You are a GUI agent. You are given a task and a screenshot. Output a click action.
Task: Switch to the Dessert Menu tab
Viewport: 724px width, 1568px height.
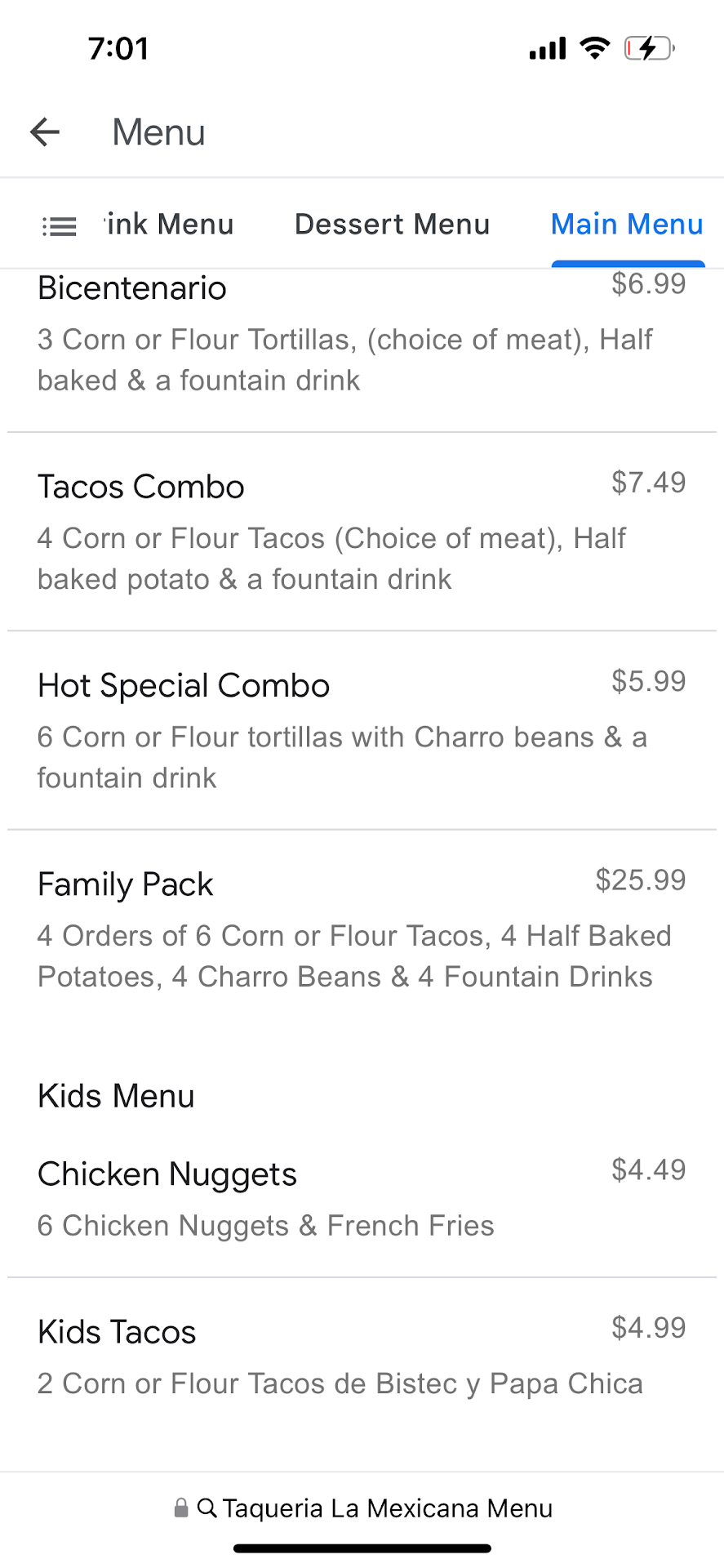click(x=392, y=224)
